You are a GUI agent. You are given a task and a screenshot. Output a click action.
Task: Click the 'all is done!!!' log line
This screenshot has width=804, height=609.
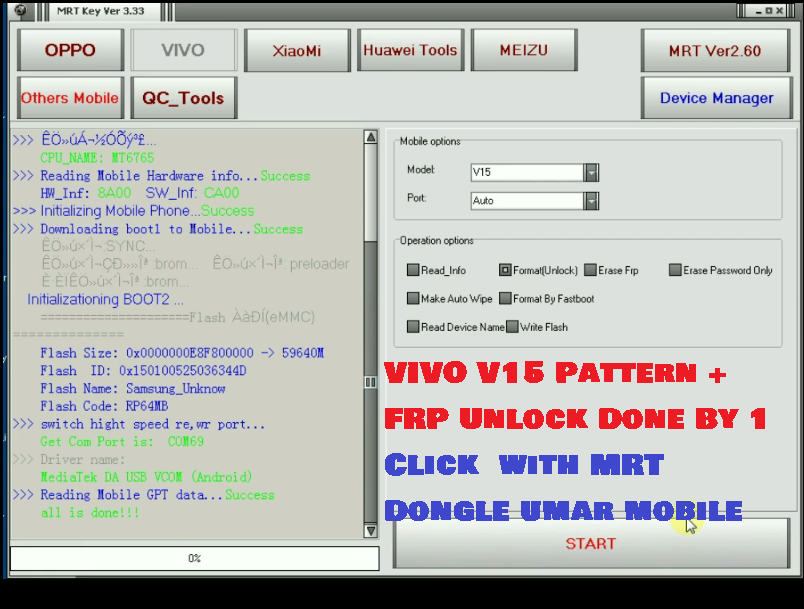click(x=90, y=513)
